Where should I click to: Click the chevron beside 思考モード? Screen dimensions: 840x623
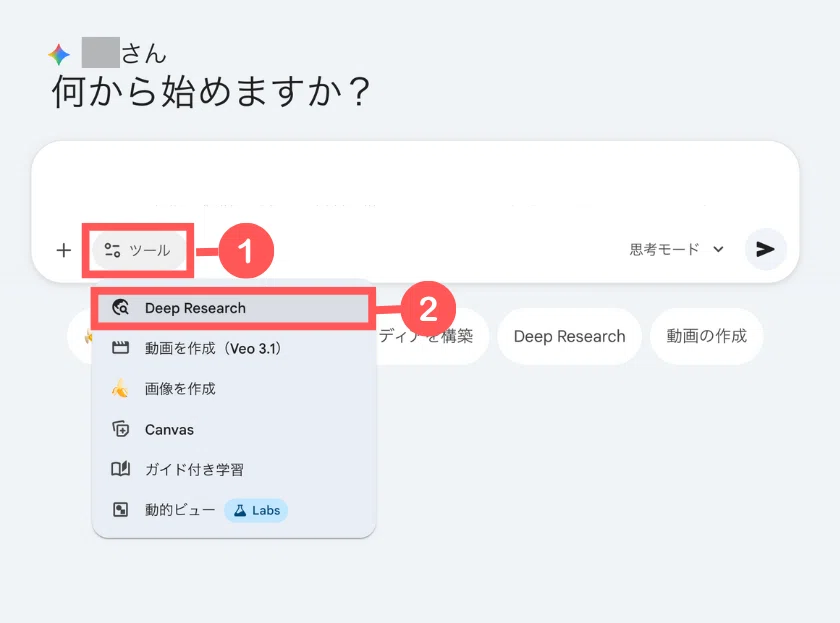pos(718,249)
